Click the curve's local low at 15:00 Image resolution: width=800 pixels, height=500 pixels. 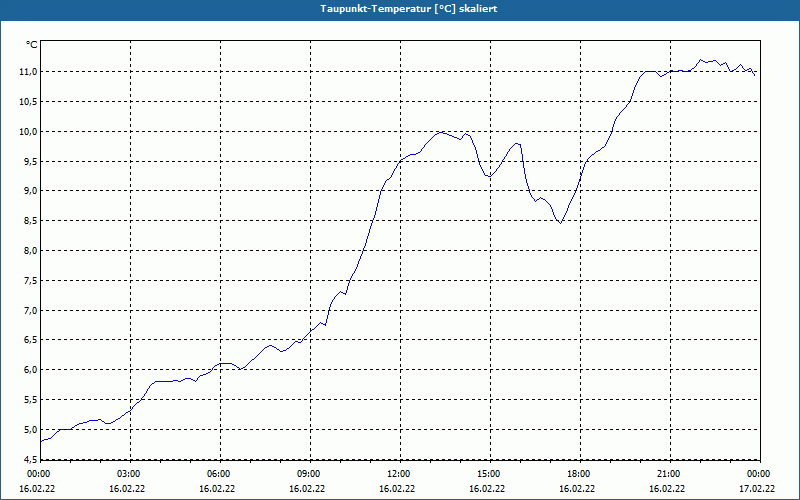pyautogui.click(x=489, y=176)
